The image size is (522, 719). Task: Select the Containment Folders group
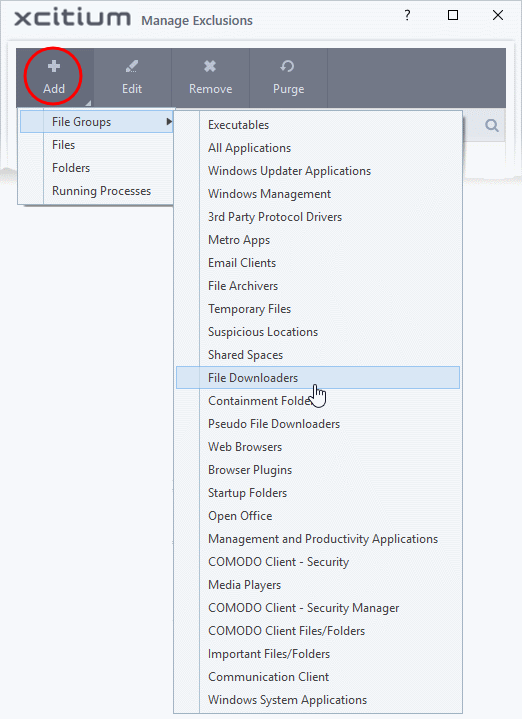(318, 401)
